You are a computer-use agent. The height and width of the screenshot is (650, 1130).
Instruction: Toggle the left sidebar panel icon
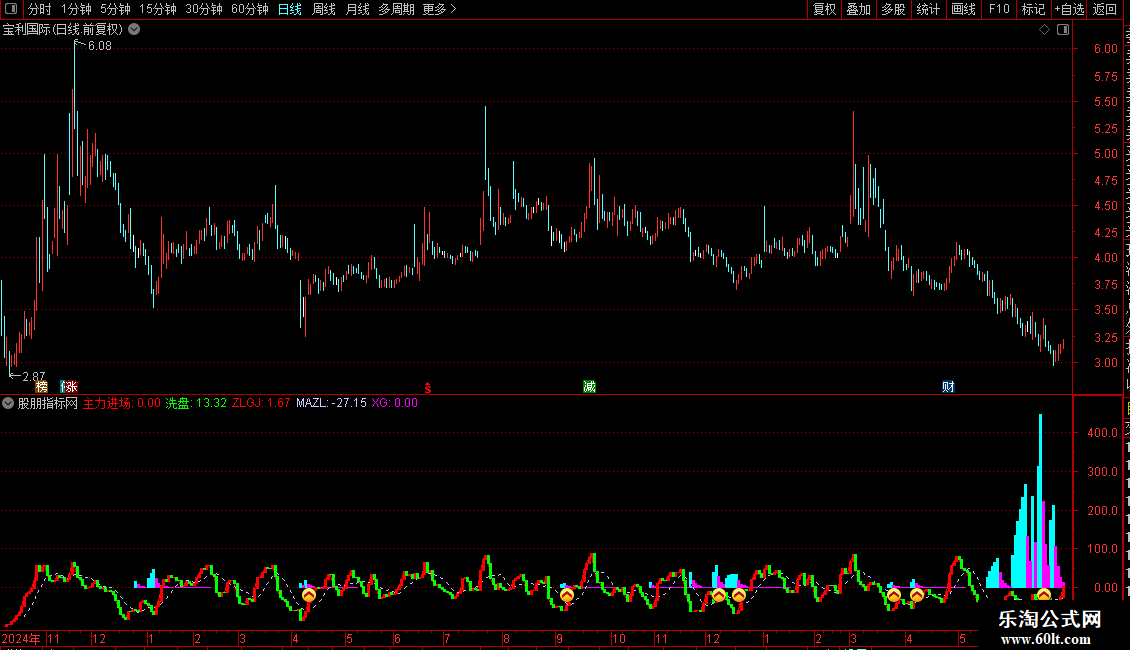11,9
